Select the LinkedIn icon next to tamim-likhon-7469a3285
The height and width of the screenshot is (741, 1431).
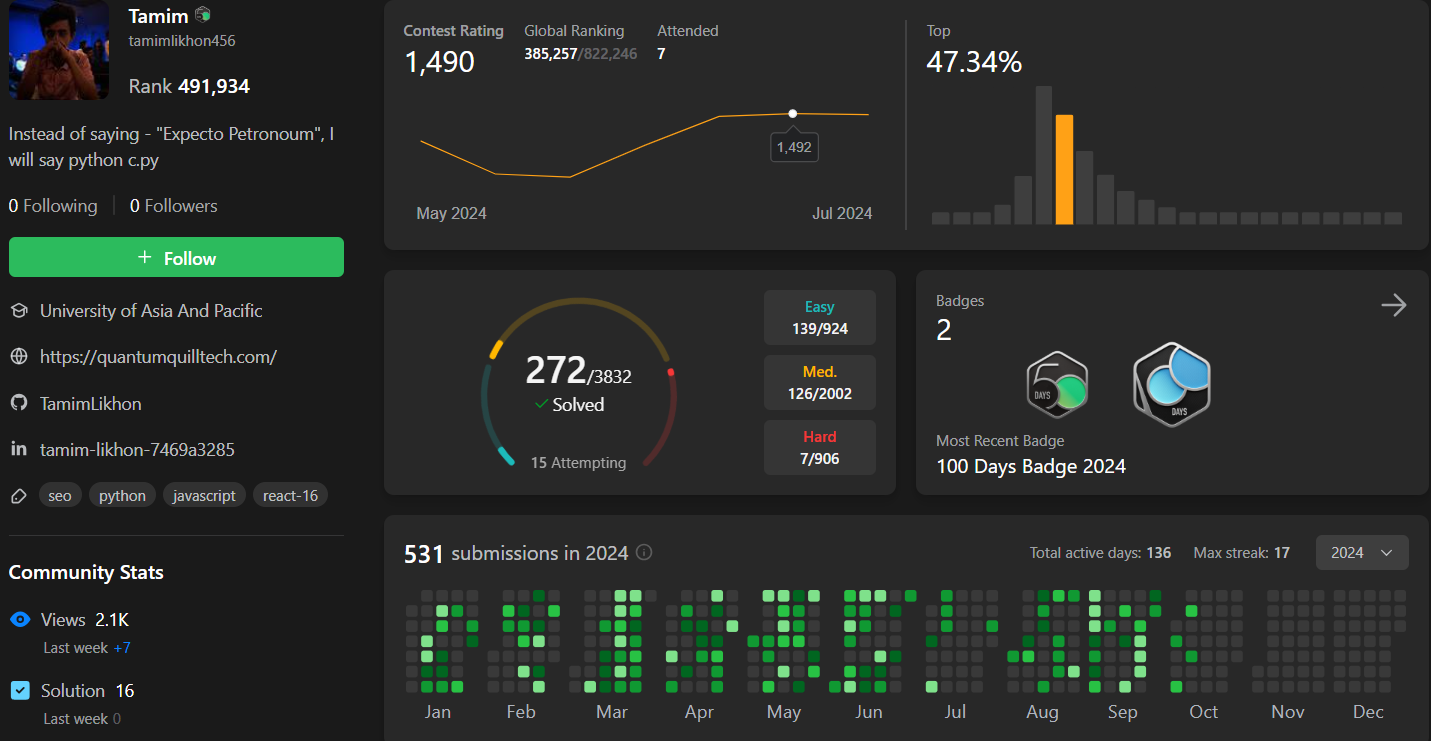[x=18, y=449]
